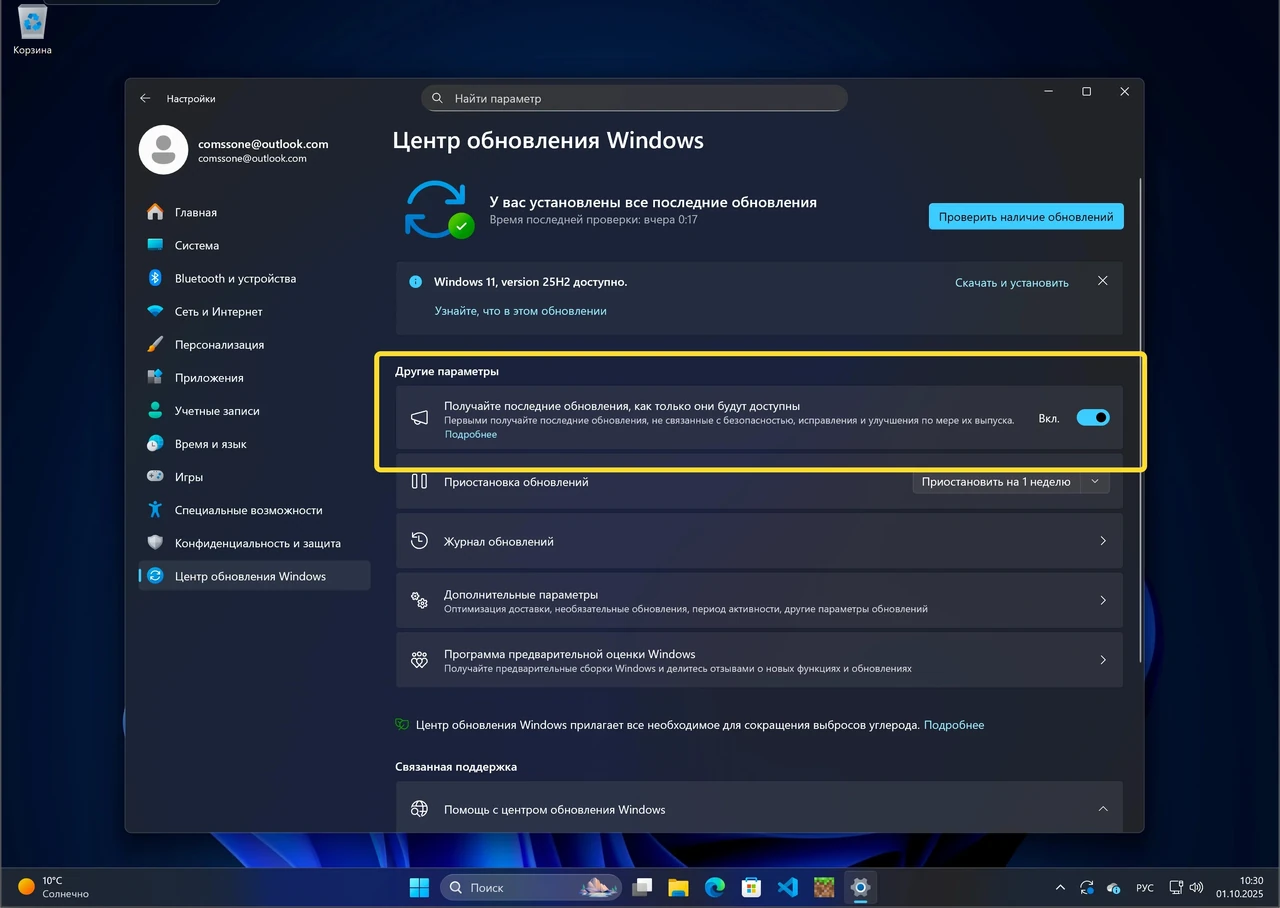Viewport: 1280px width, 908px height.
Task: Click the magnifier icon in settings search
Action: click(437, 98)
